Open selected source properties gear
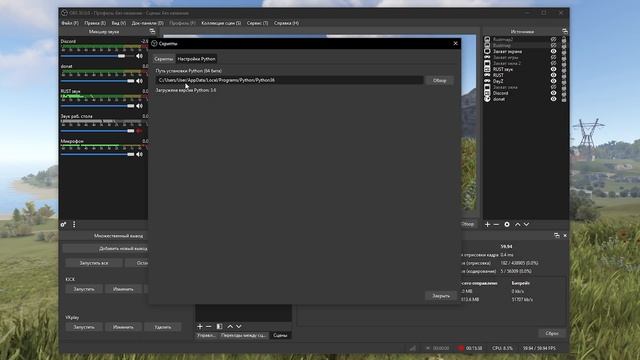Screen dimensions: 640x360 tap(507, 224)
